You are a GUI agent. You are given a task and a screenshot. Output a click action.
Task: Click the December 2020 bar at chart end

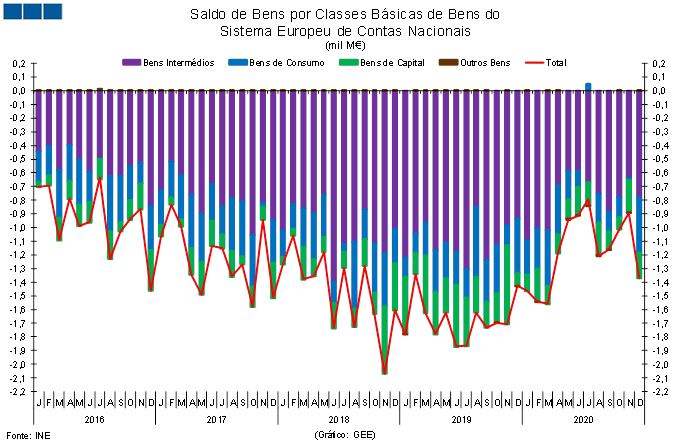639,184
